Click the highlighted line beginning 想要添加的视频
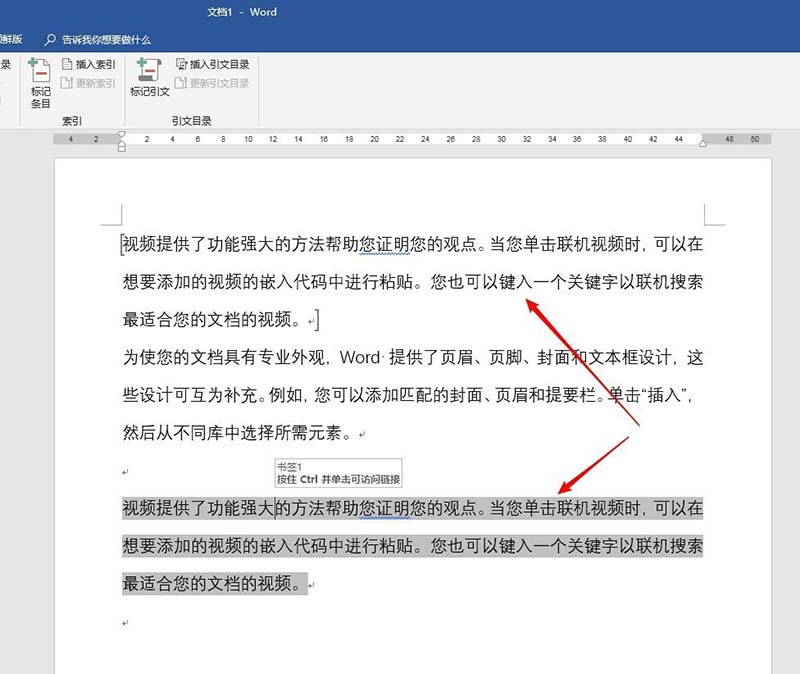 click(x=412, y=545)
